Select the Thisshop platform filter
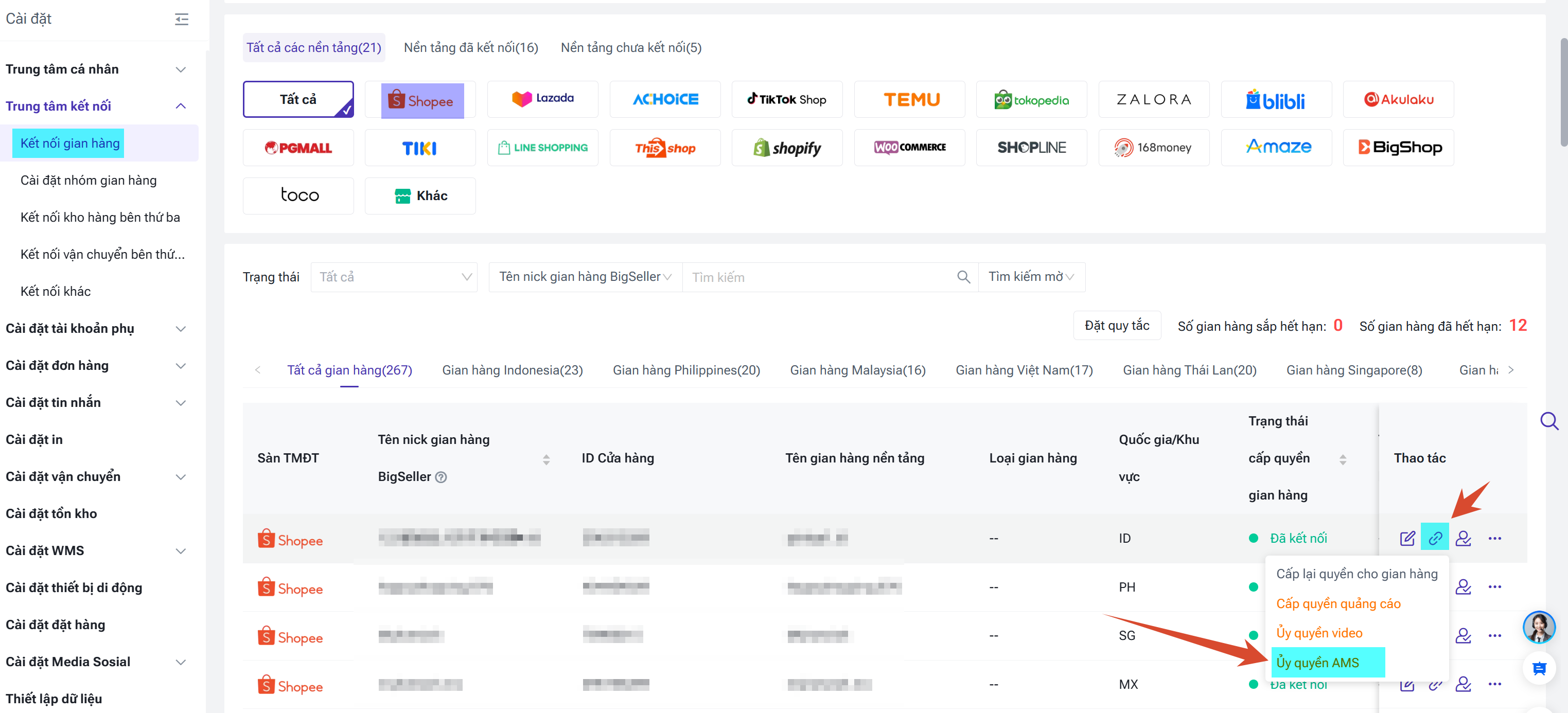1568x713 pixels. [665, 148]
